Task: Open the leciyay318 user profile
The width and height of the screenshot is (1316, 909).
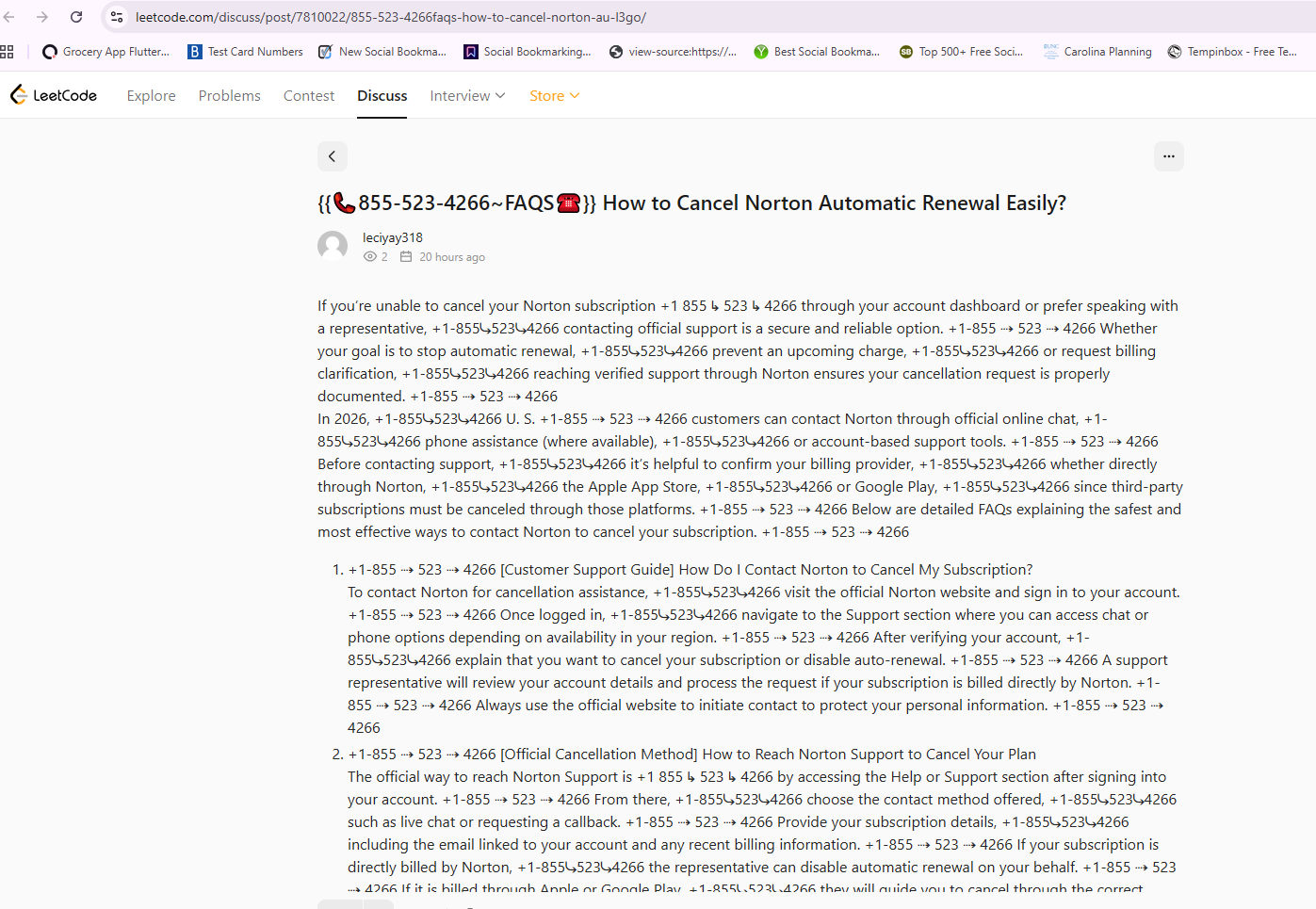Action: (393, 237)
